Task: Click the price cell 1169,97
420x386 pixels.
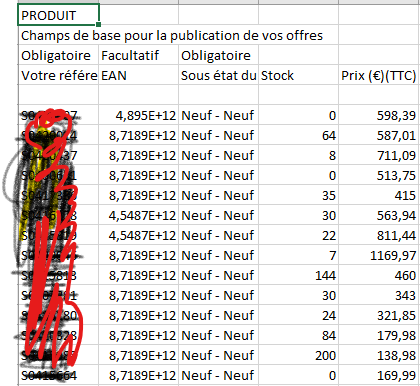Action: [x=379, y=255]
